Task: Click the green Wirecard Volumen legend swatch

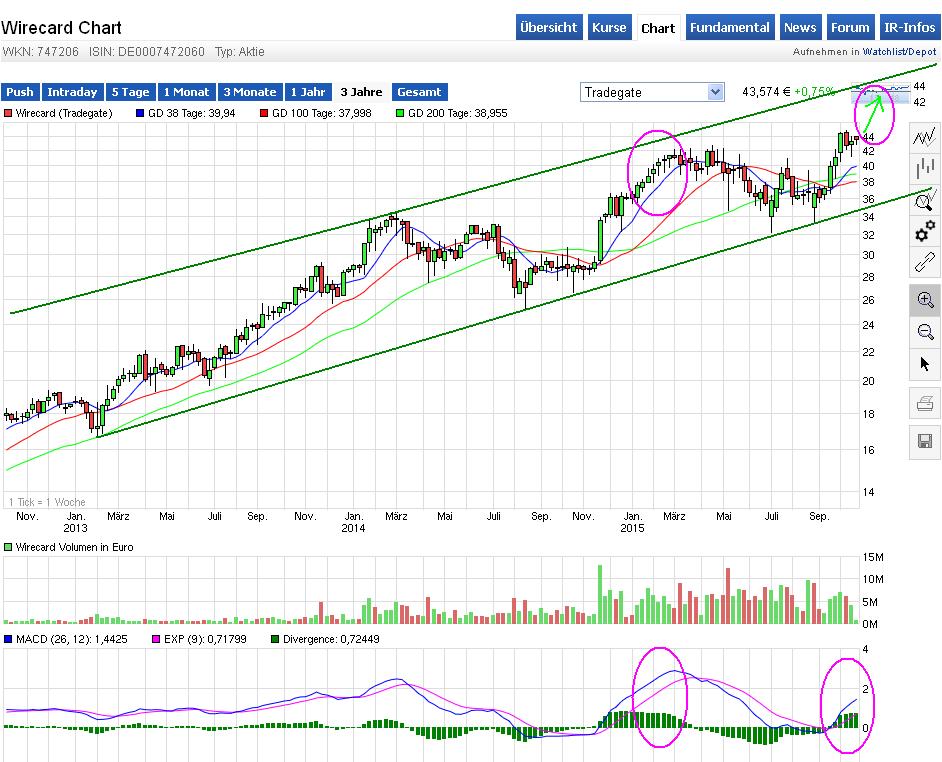Action: 8,547
